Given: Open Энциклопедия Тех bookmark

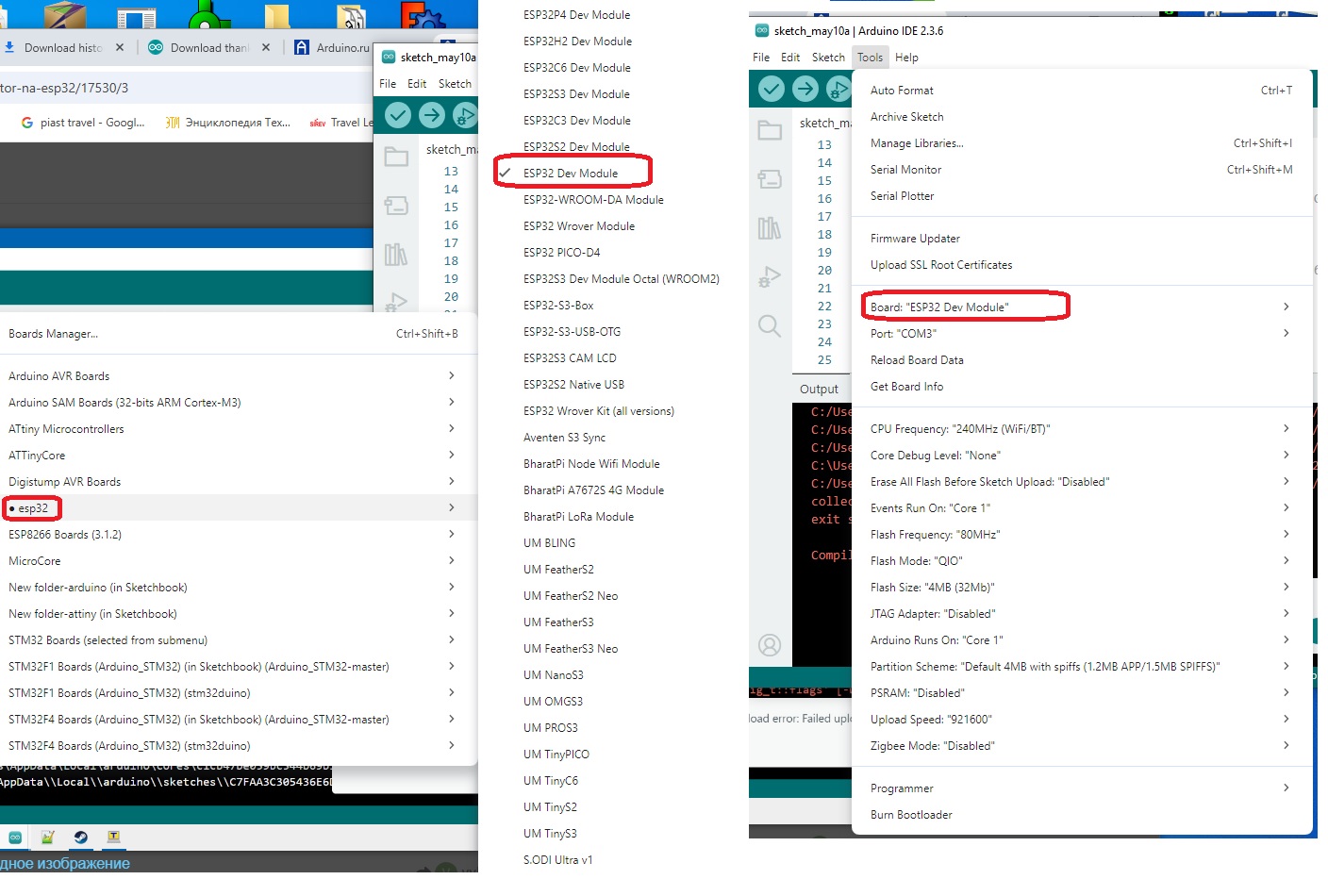Looking at the screenshot, I should 227,123.
